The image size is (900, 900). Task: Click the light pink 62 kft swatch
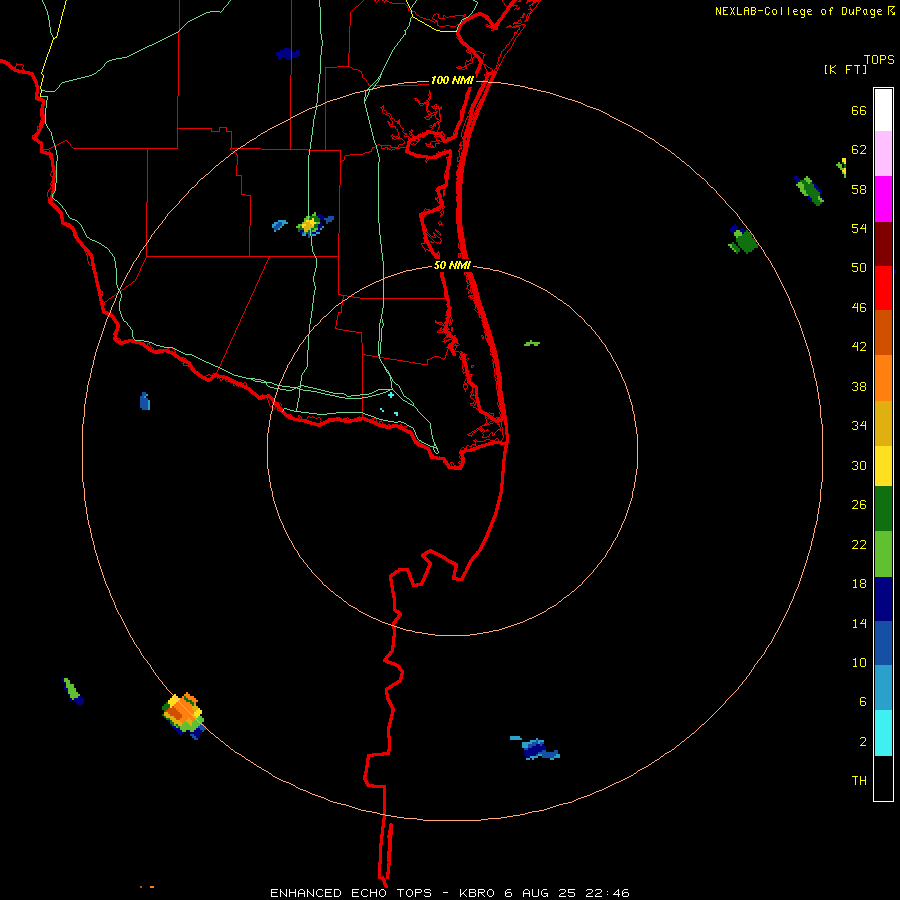point(883,154)
